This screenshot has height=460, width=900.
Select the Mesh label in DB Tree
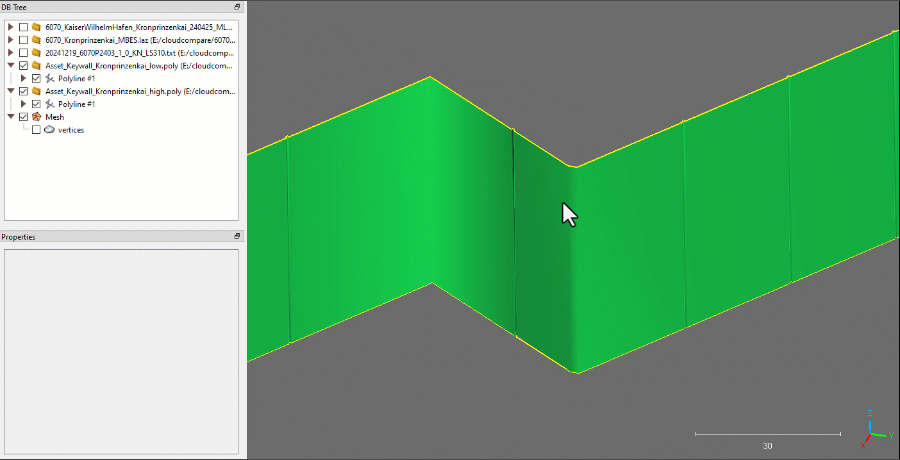click(55, 117)
